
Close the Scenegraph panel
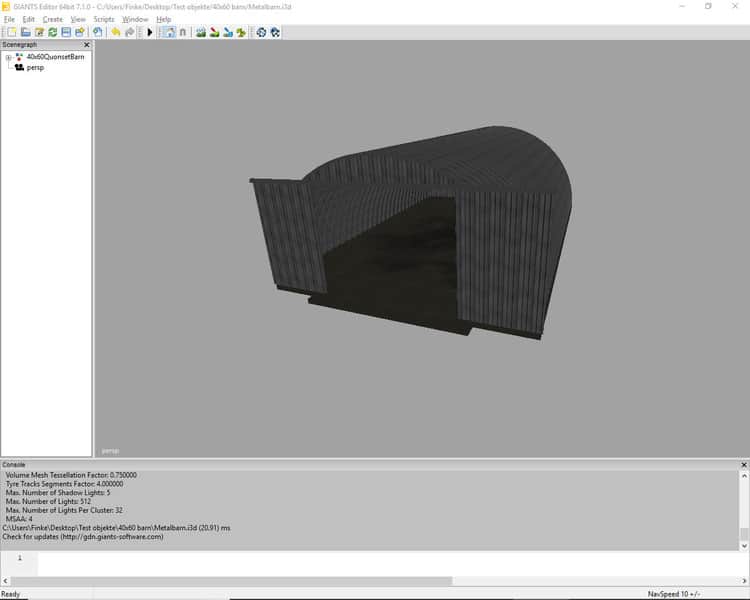coord(86,45)
